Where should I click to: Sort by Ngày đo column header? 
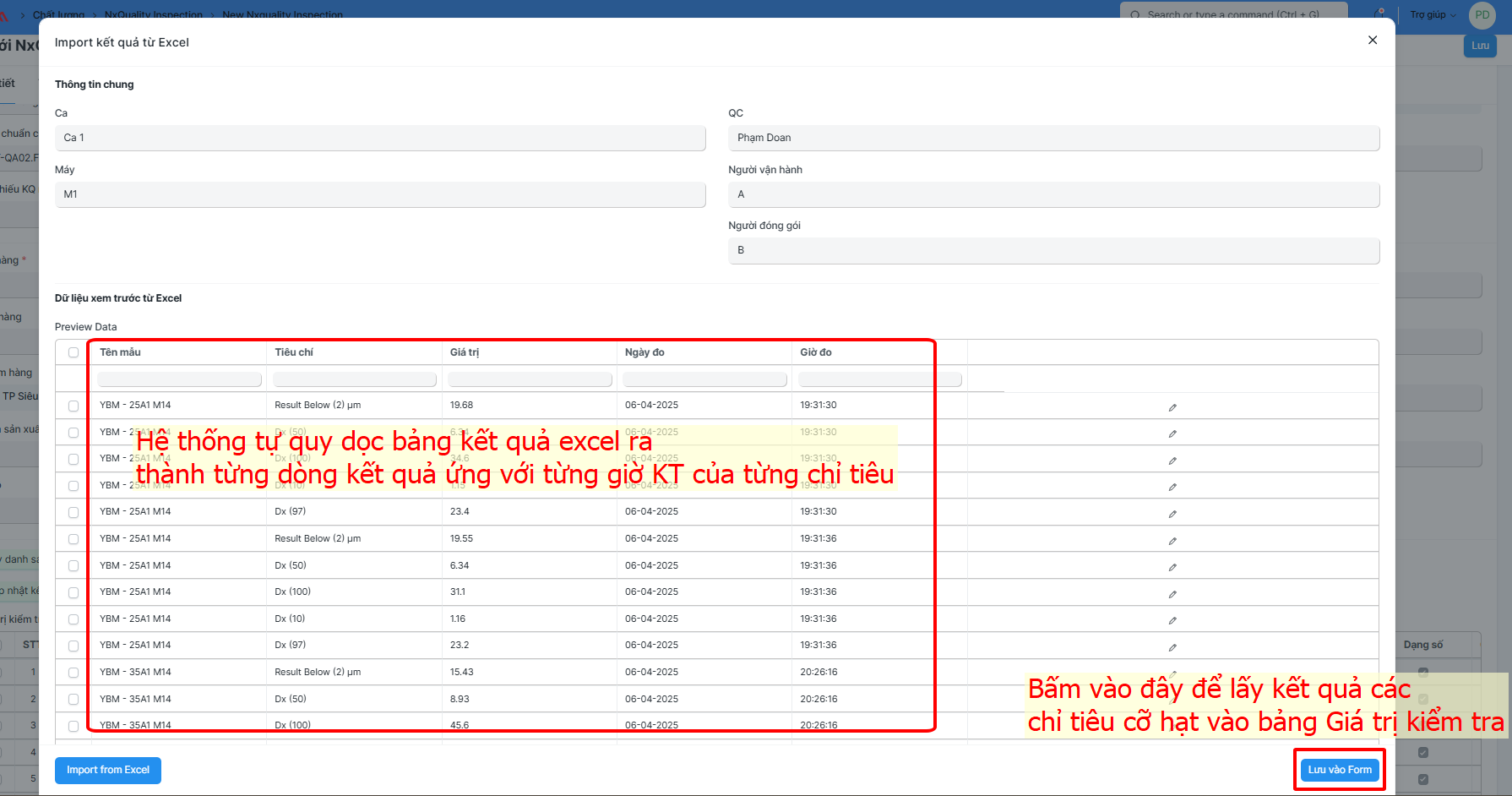pos(645,352)
